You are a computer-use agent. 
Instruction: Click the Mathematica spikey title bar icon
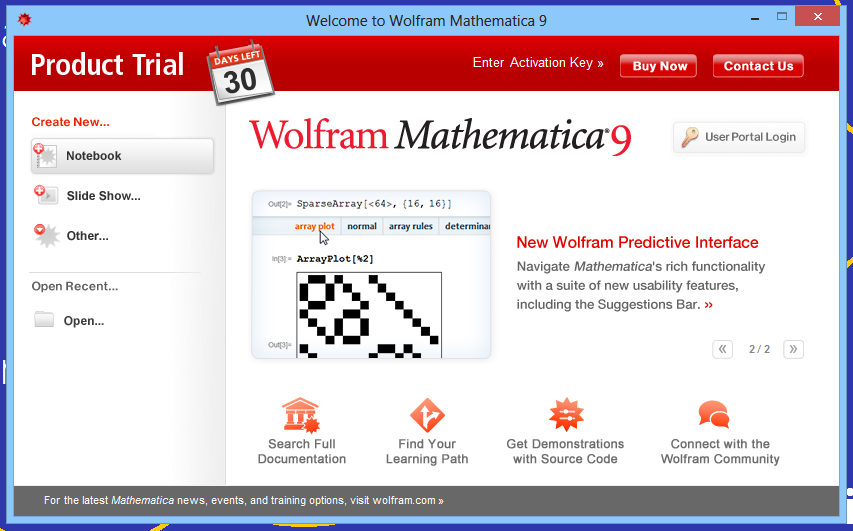[x=24, y=20]
